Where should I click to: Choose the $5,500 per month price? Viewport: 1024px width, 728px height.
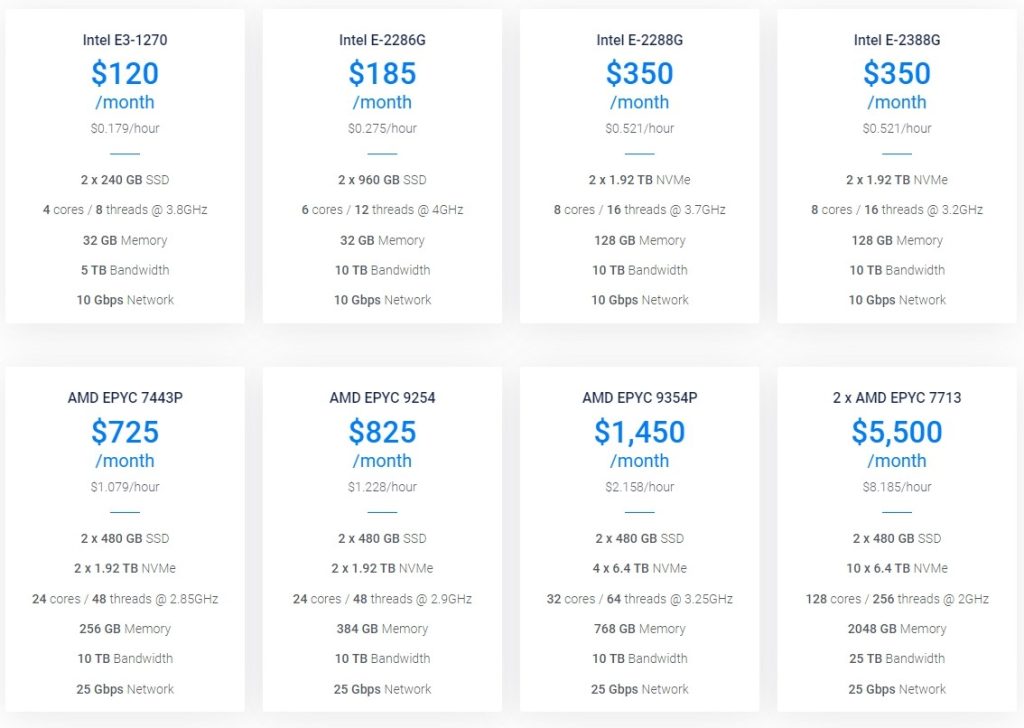[x=897, y=432]
